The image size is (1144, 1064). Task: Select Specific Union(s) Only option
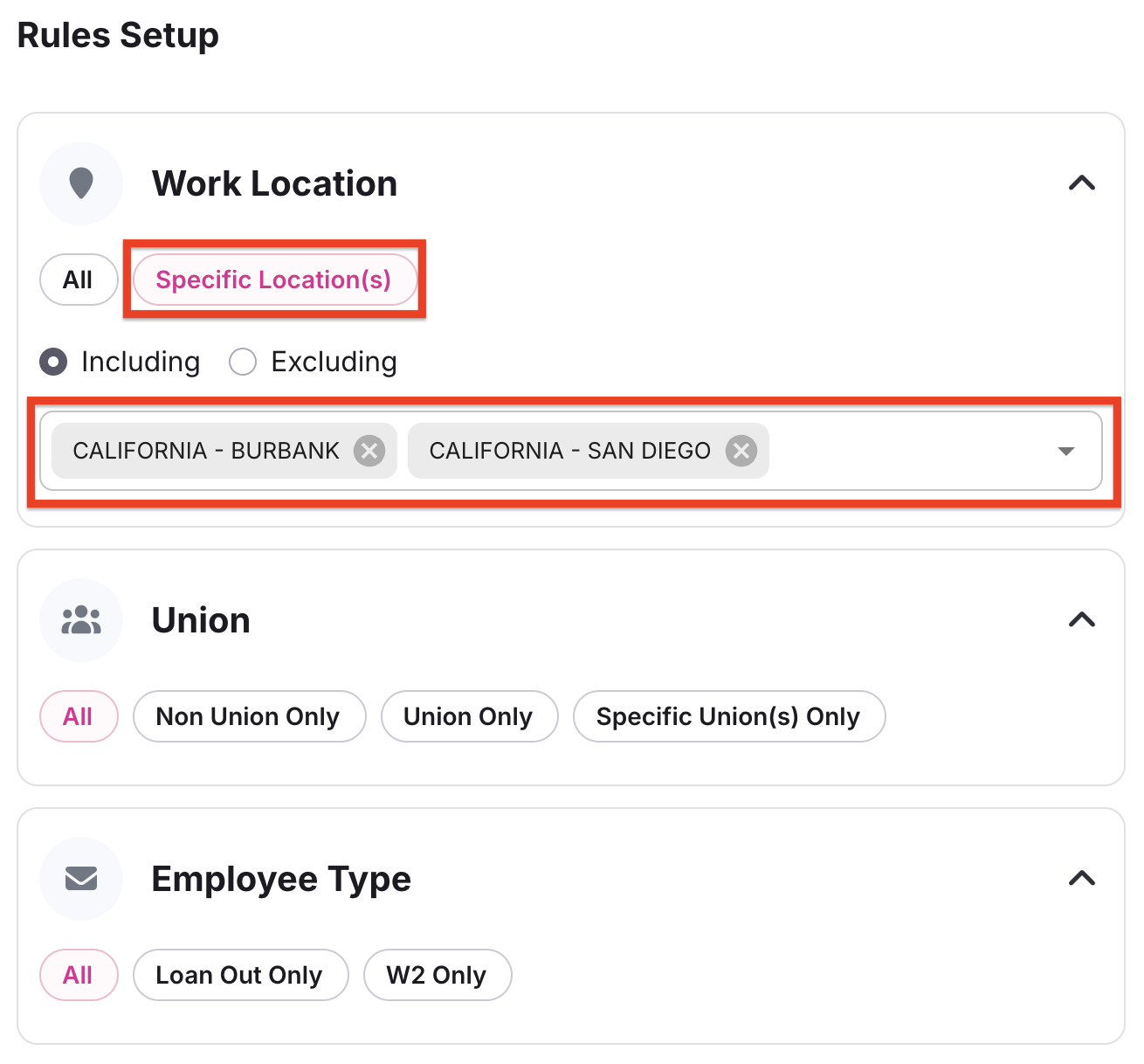point(729,716)
